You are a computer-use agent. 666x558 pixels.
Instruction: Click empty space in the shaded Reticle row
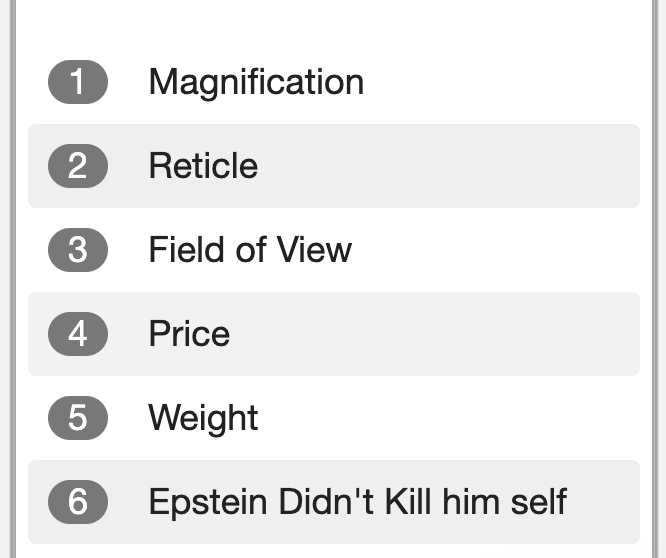[446, 166]
